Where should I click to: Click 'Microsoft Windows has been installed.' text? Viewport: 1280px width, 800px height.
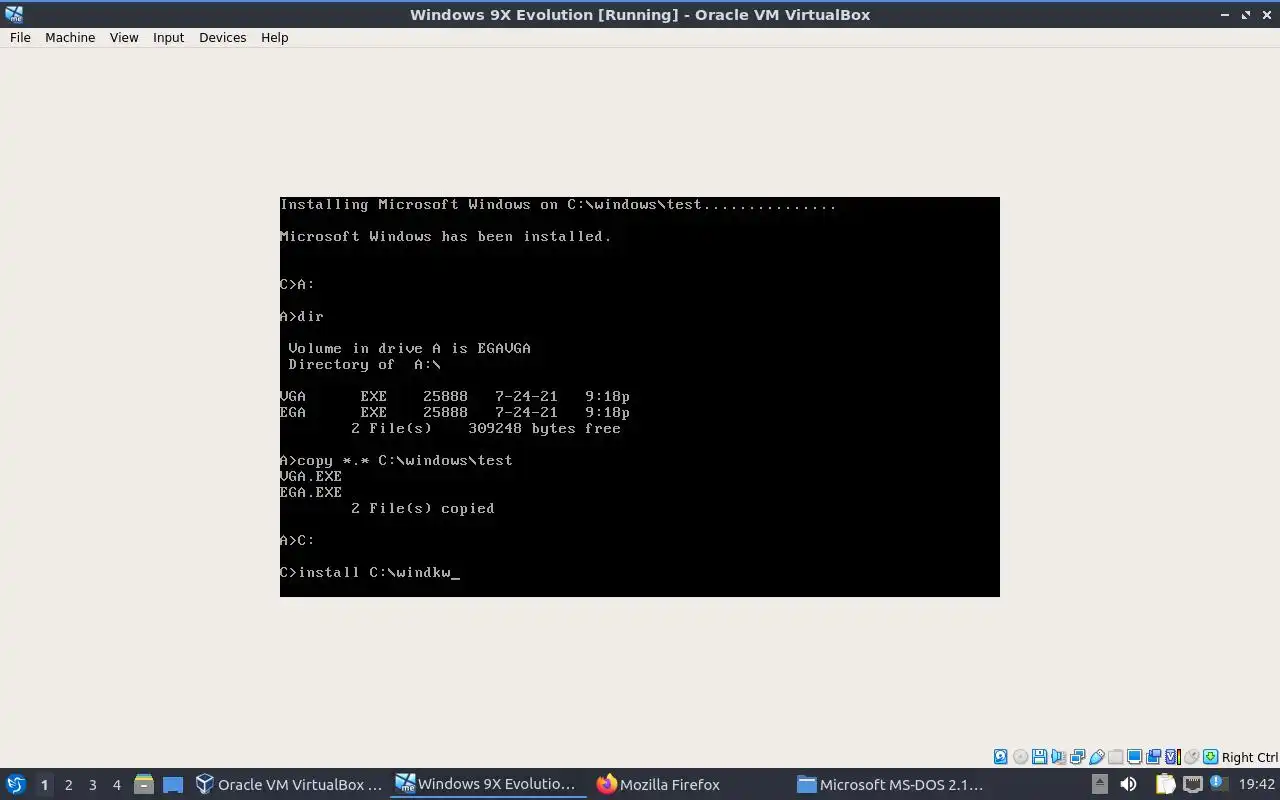pyautogui.click(x=446, y=236)
